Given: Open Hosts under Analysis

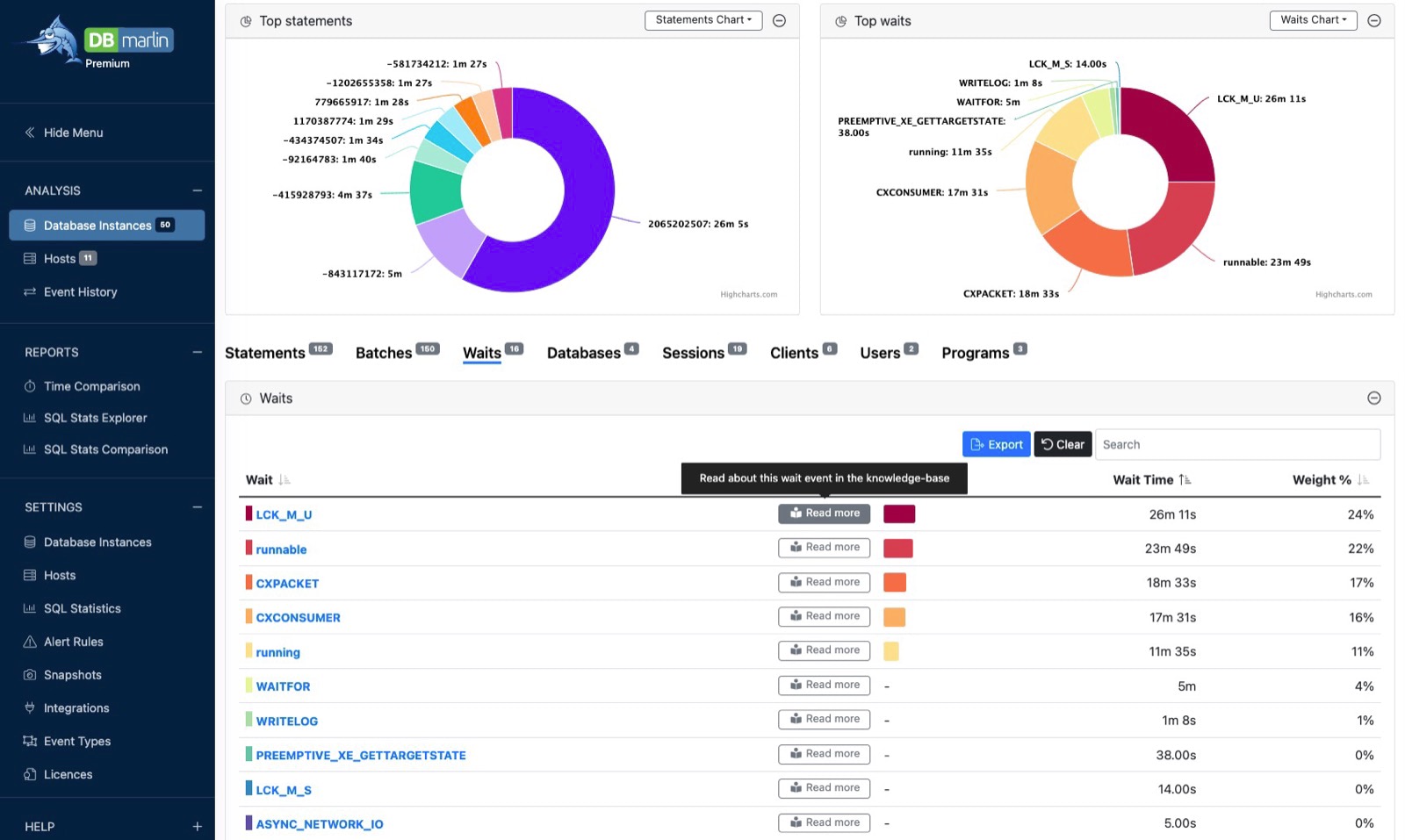Looking at the screenshot, I should coord(60,259).
